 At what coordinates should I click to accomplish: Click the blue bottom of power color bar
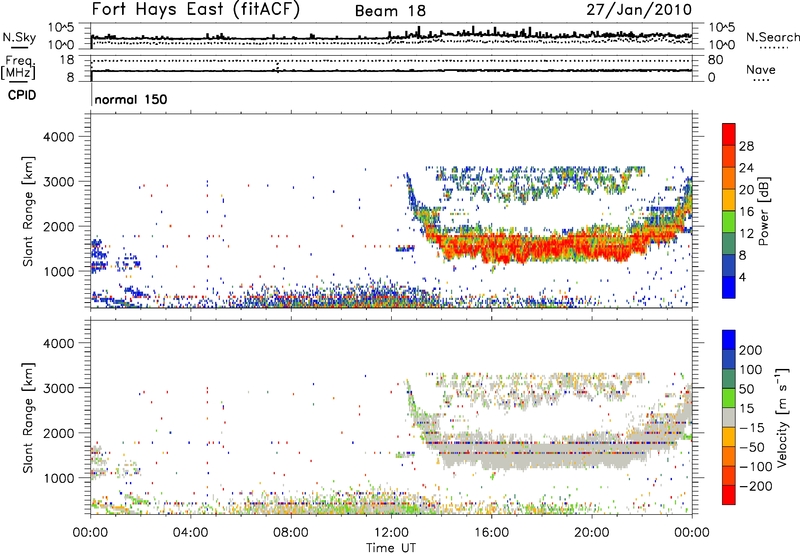(729, 287)
